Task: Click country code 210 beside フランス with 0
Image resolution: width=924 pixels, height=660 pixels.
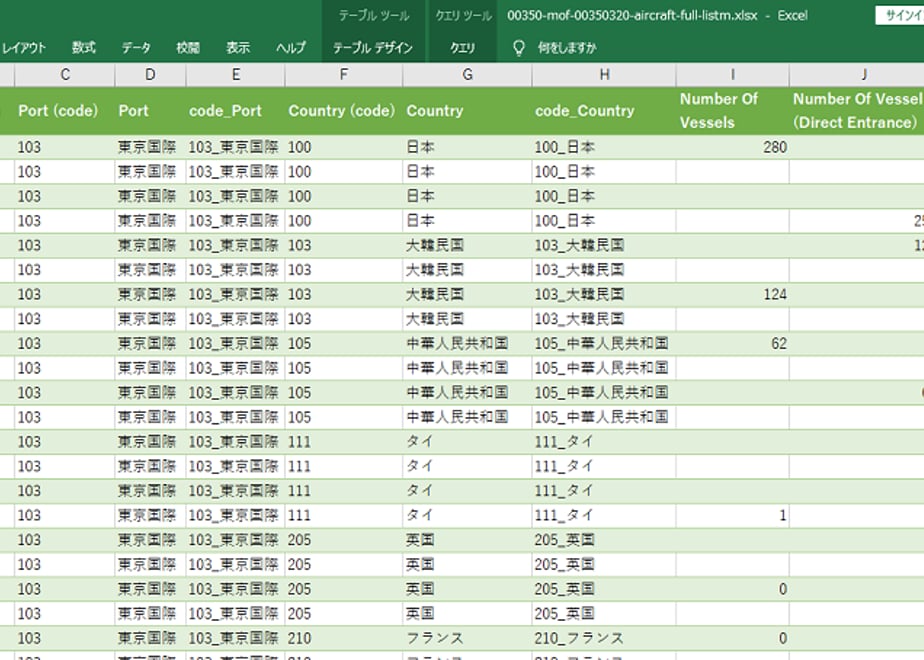Action: (x=344, y=638)
